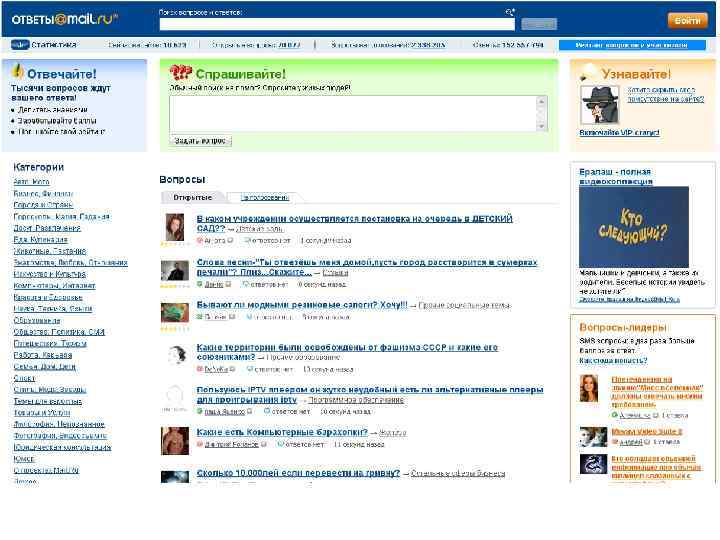The image size is (720, 540).
Task: Open the 'Пользуюсь IPTV плеером' question link
Action: tap(370, 394)
